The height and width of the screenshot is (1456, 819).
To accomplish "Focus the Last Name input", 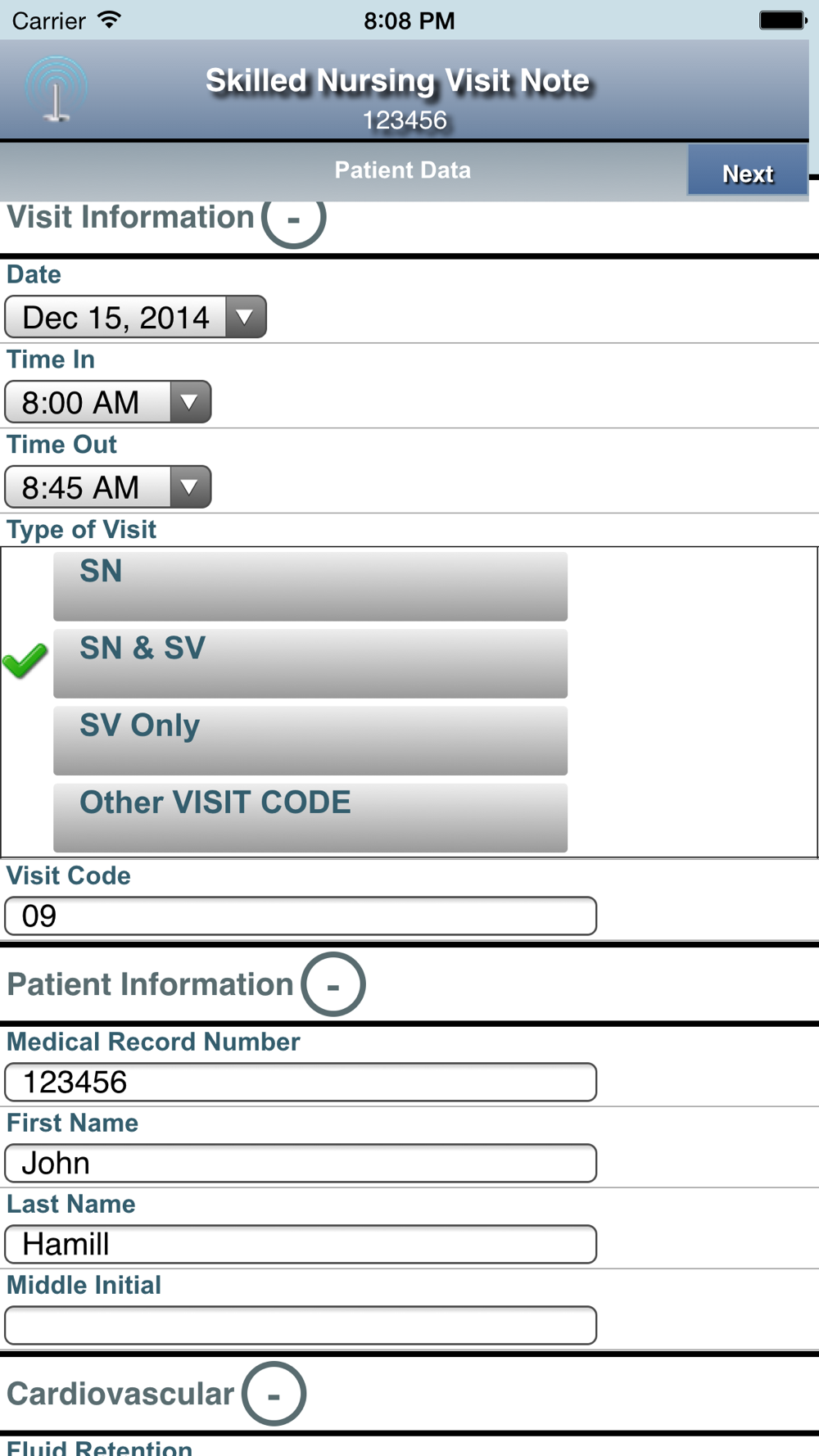I will [300, 1244].
